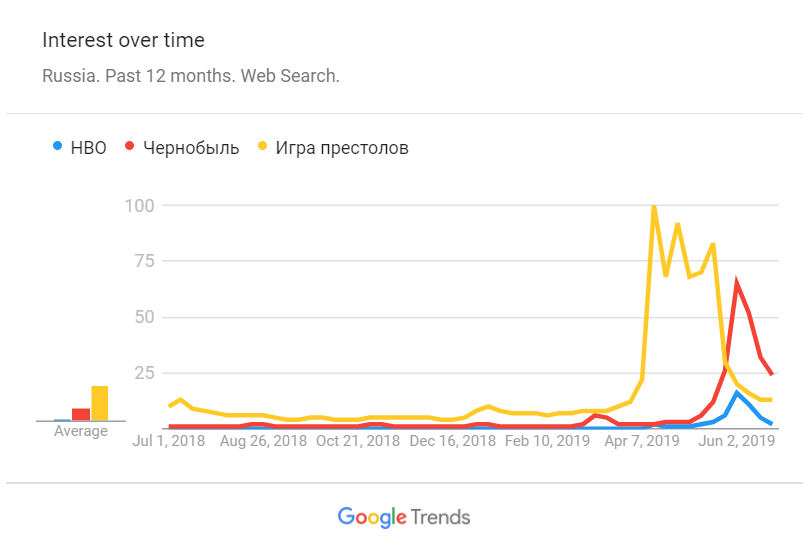Click the Dec 16, 2018 axis label

(x=454, y=440)
